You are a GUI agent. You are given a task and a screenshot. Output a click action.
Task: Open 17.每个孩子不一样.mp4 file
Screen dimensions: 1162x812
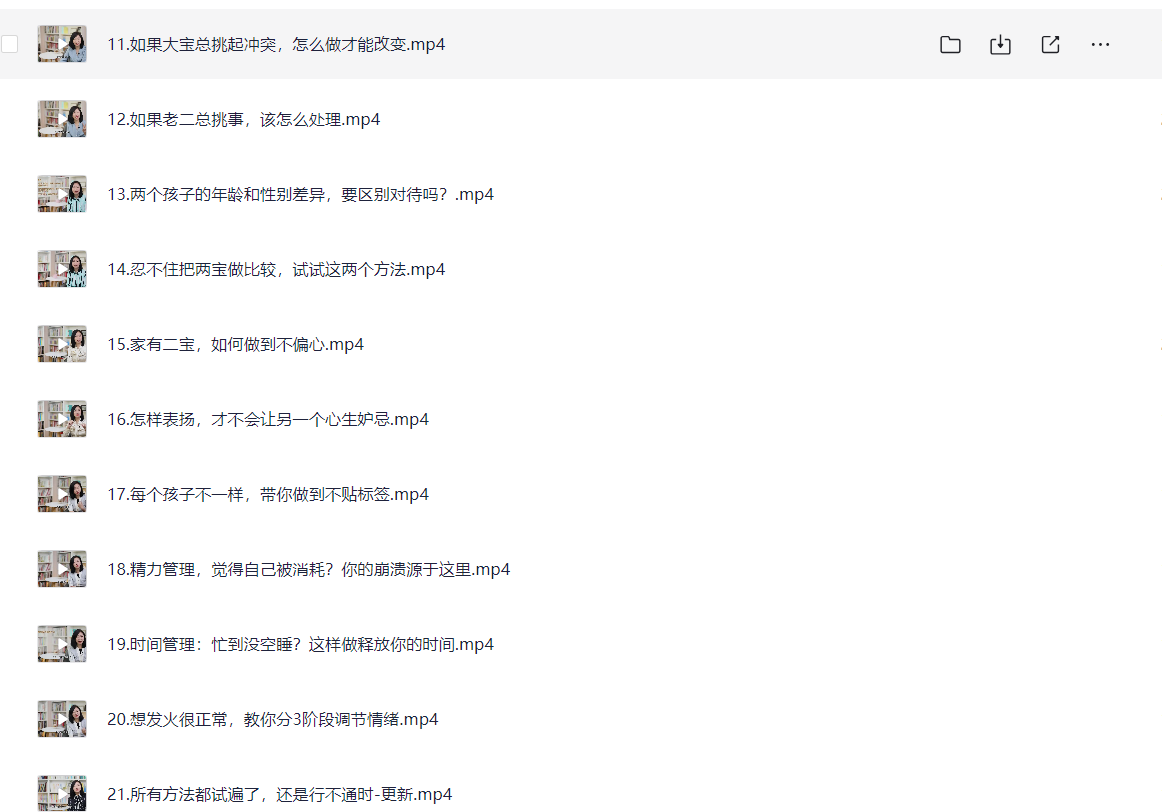point(268,494)
